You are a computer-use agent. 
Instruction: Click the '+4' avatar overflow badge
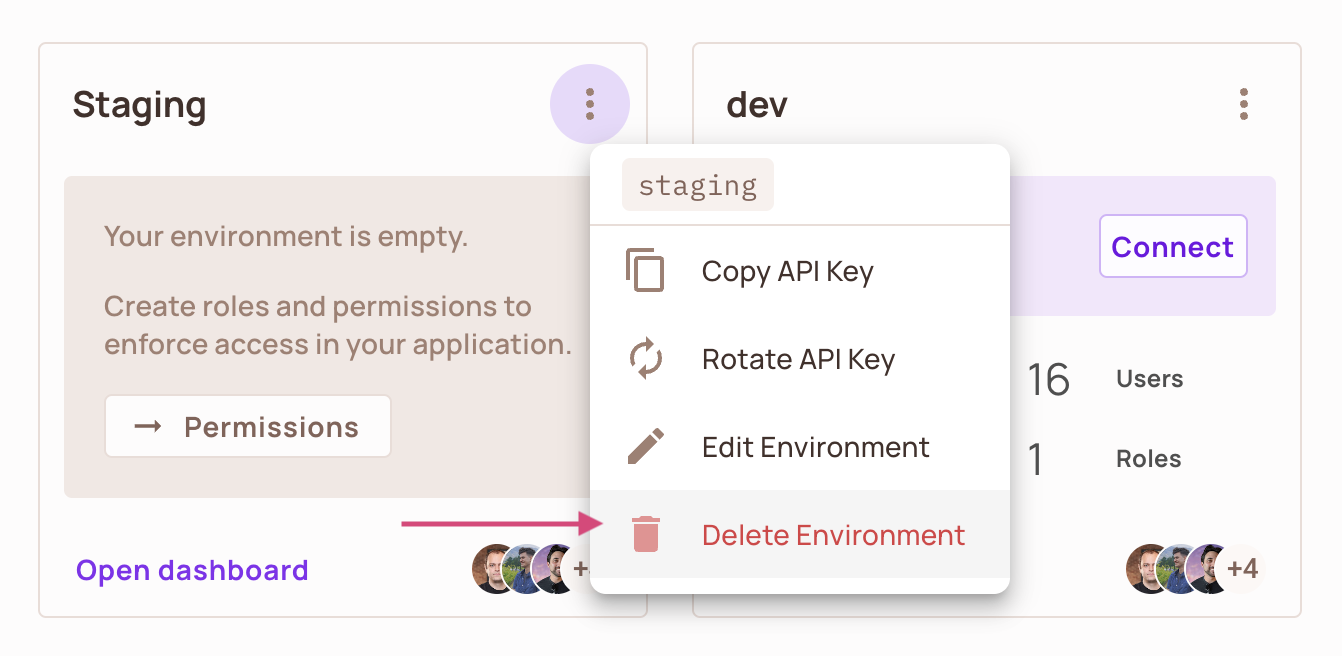[x=1242, y=569]
